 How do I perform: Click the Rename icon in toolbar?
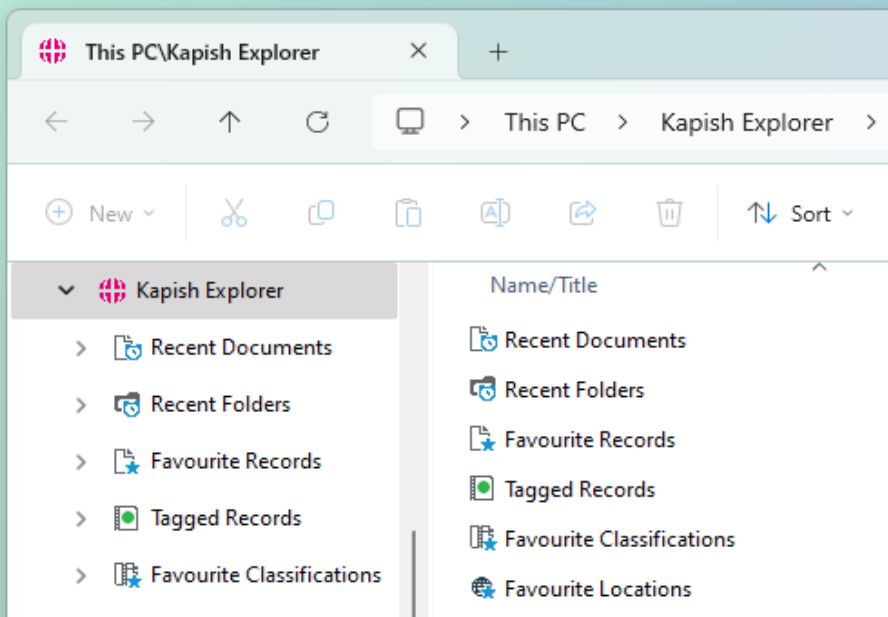496,213
